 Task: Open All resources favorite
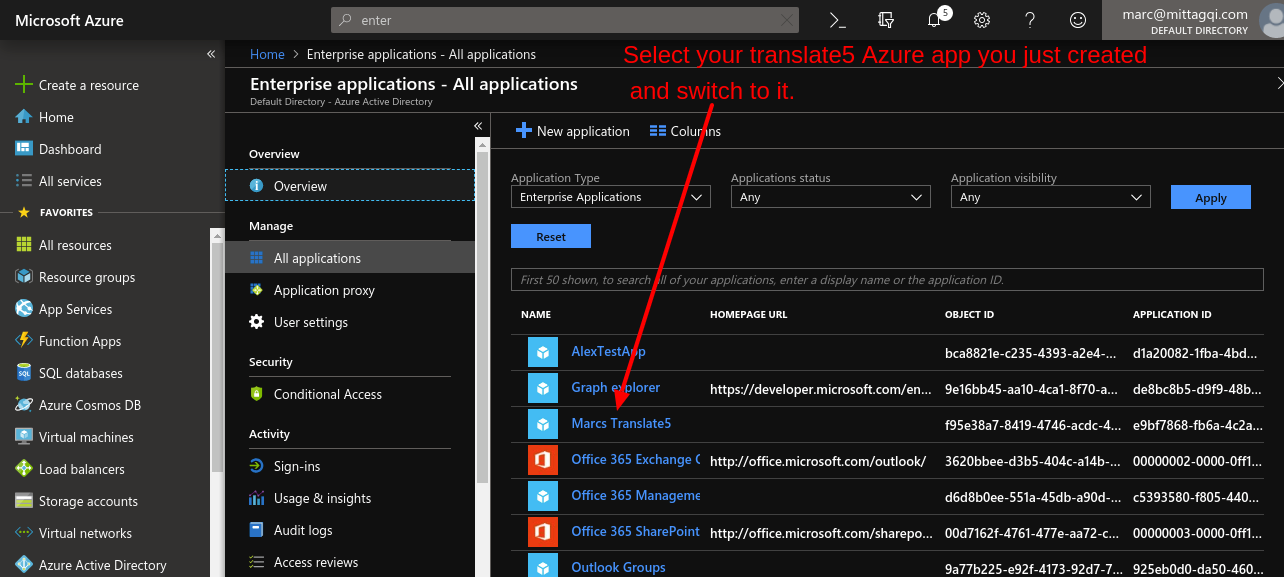point(63,245)
